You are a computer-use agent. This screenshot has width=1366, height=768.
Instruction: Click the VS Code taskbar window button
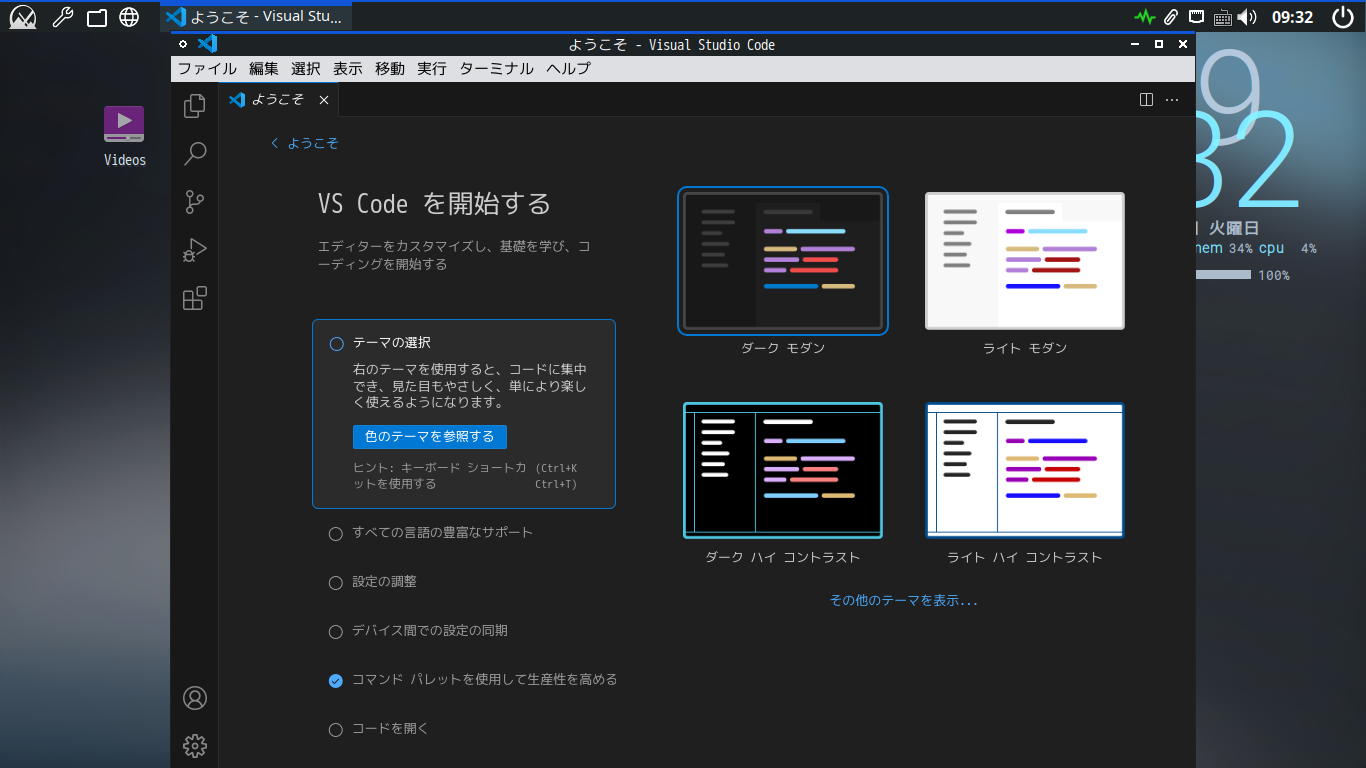pos(256,17)
